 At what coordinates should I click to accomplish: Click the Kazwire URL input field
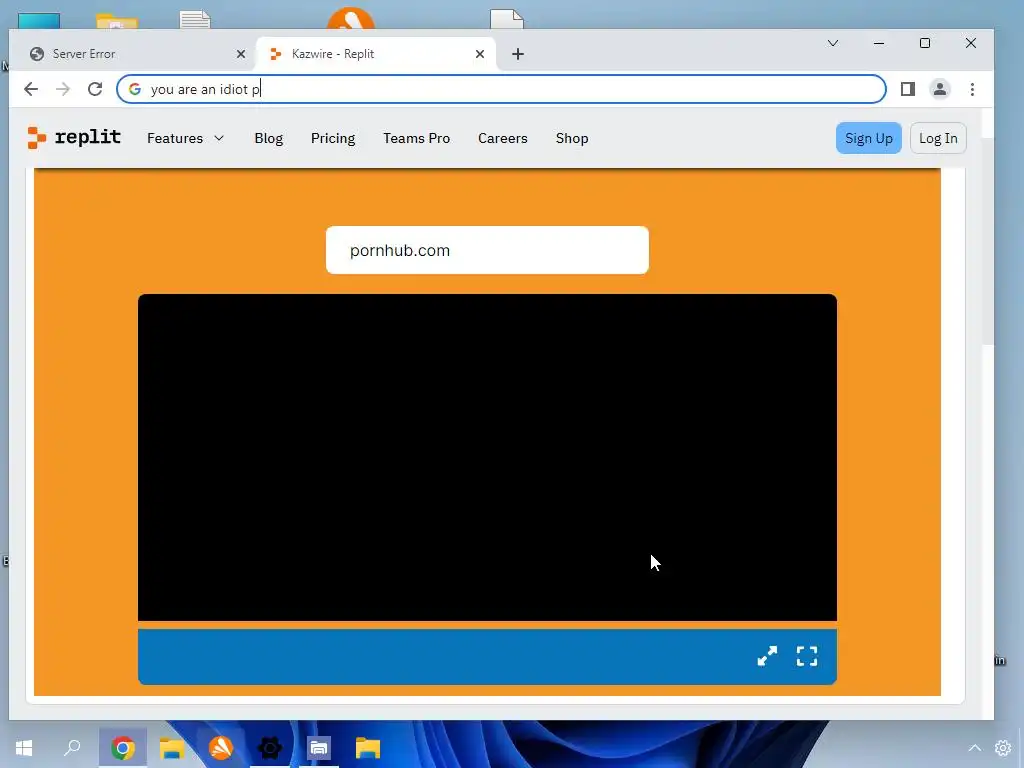point(487,250)
